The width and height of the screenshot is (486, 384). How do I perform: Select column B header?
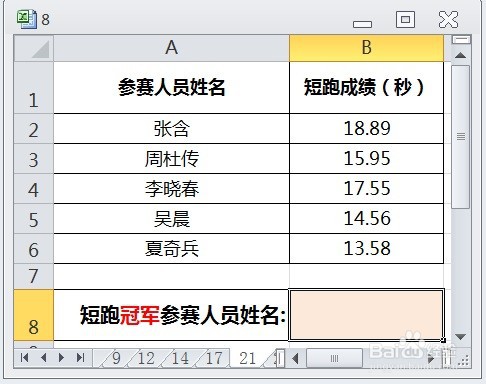pos(367,48)
